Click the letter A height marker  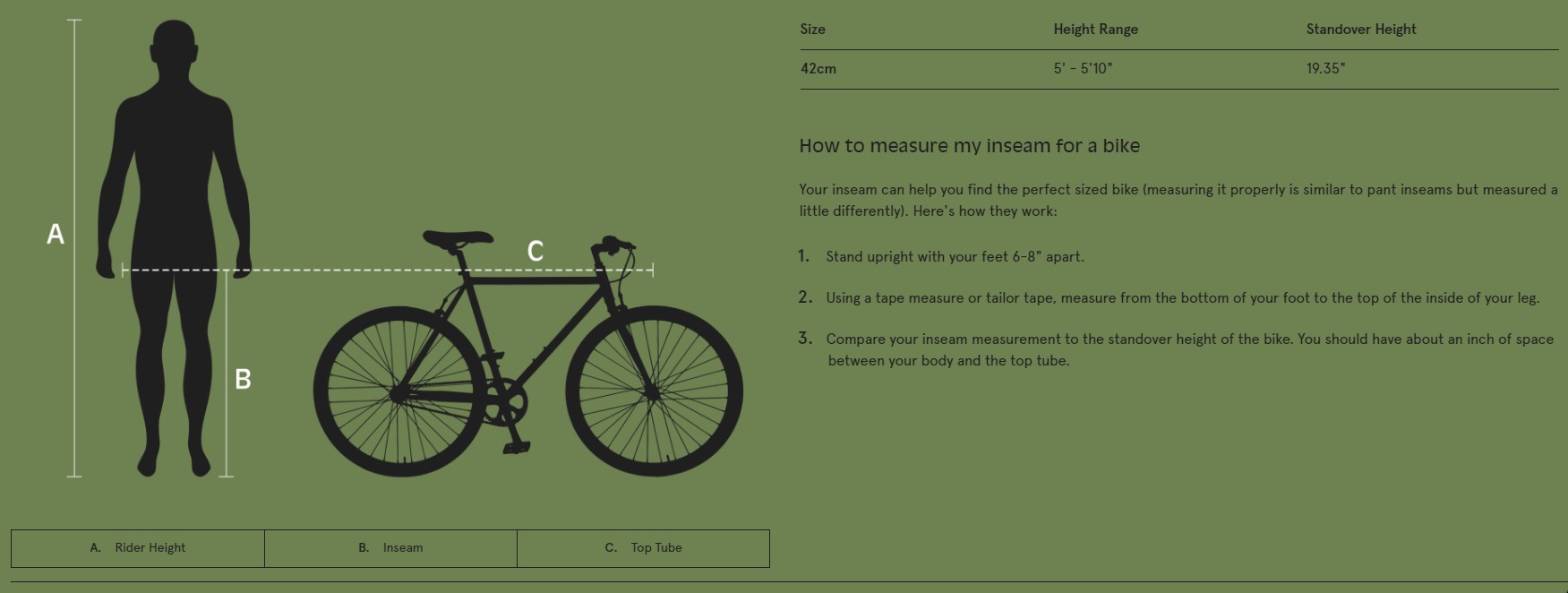tap(56, 235)
